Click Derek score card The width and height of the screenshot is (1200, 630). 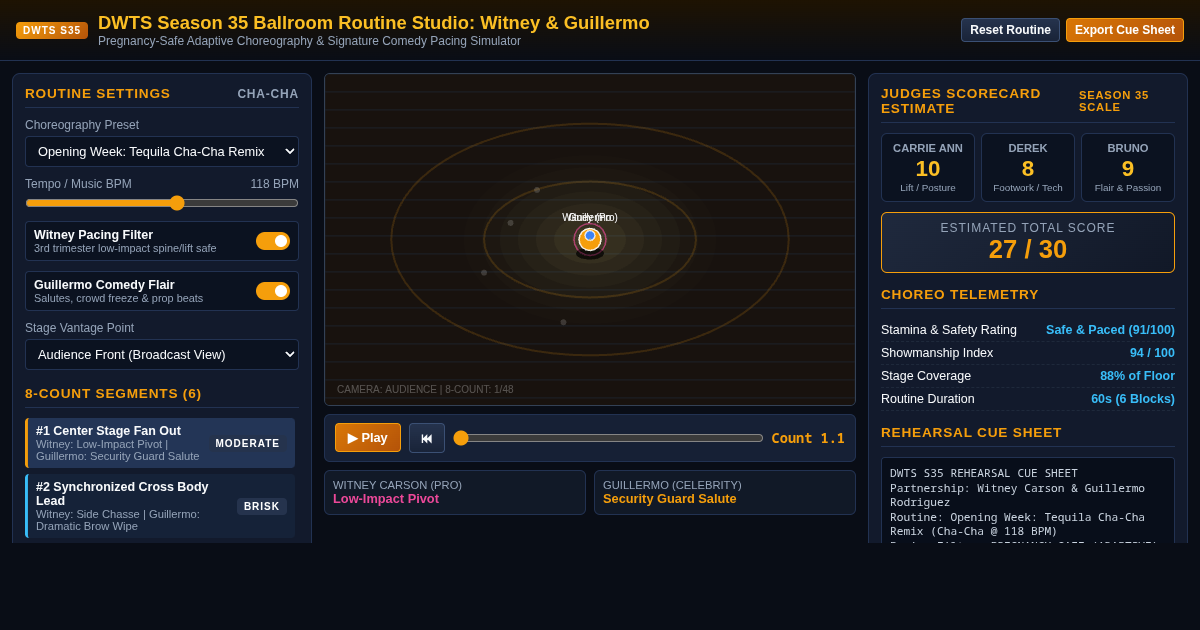pos(1028,168)
